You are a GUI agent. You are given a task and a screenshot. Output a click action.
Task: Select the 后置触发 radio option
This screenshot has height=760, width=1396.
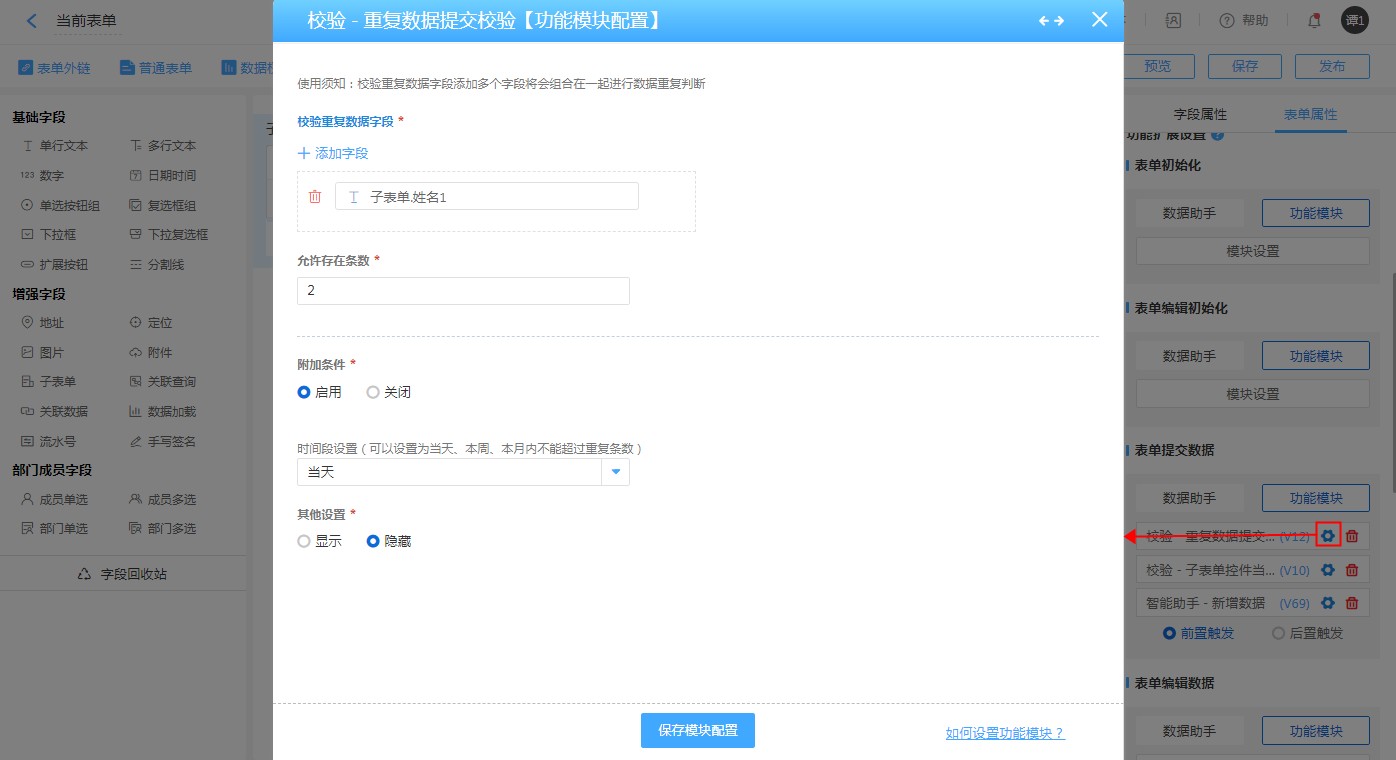(1278, 633)
